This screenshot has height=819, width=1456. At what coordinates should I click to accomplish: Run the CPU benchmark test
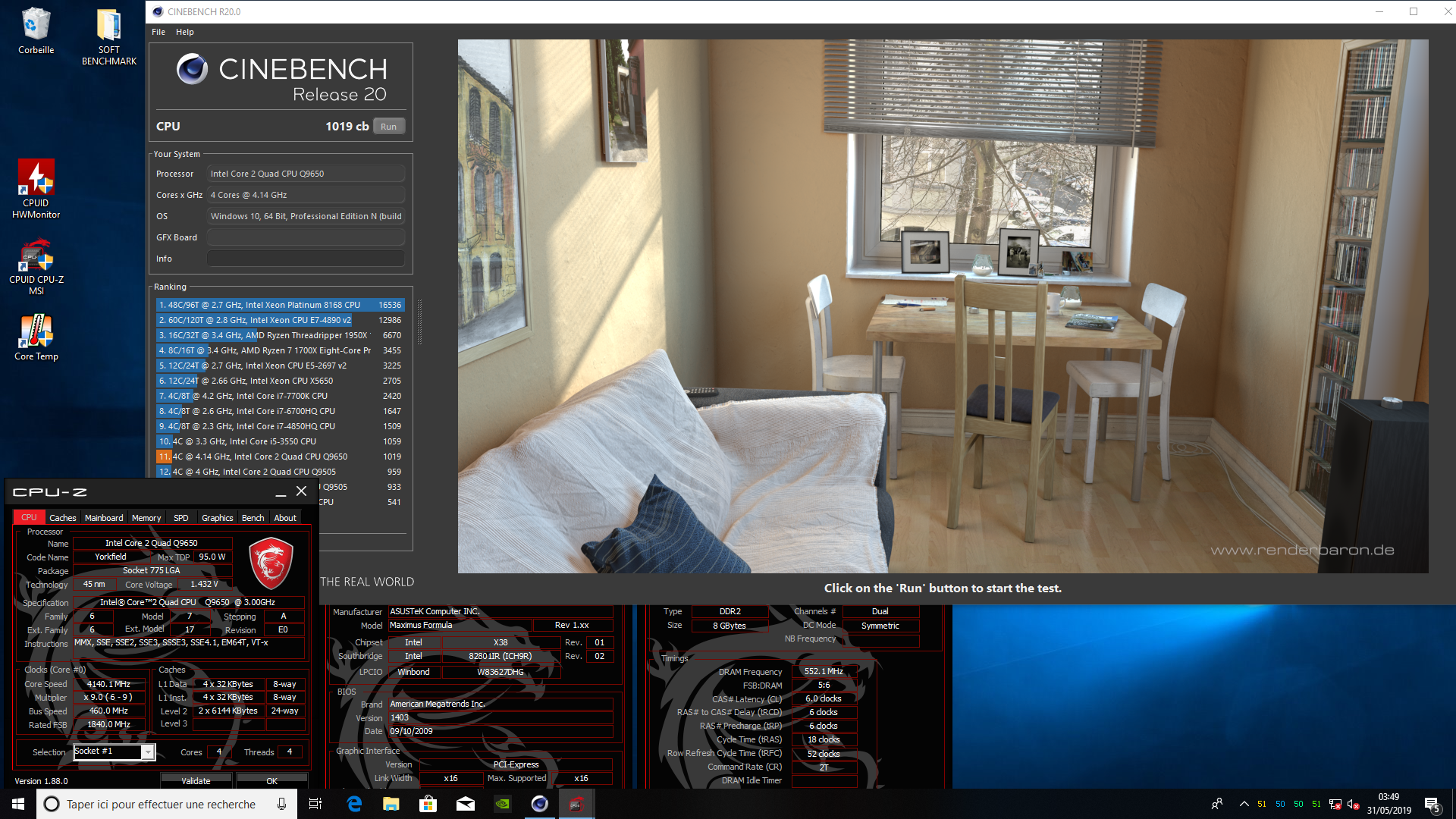pos(389,127)
